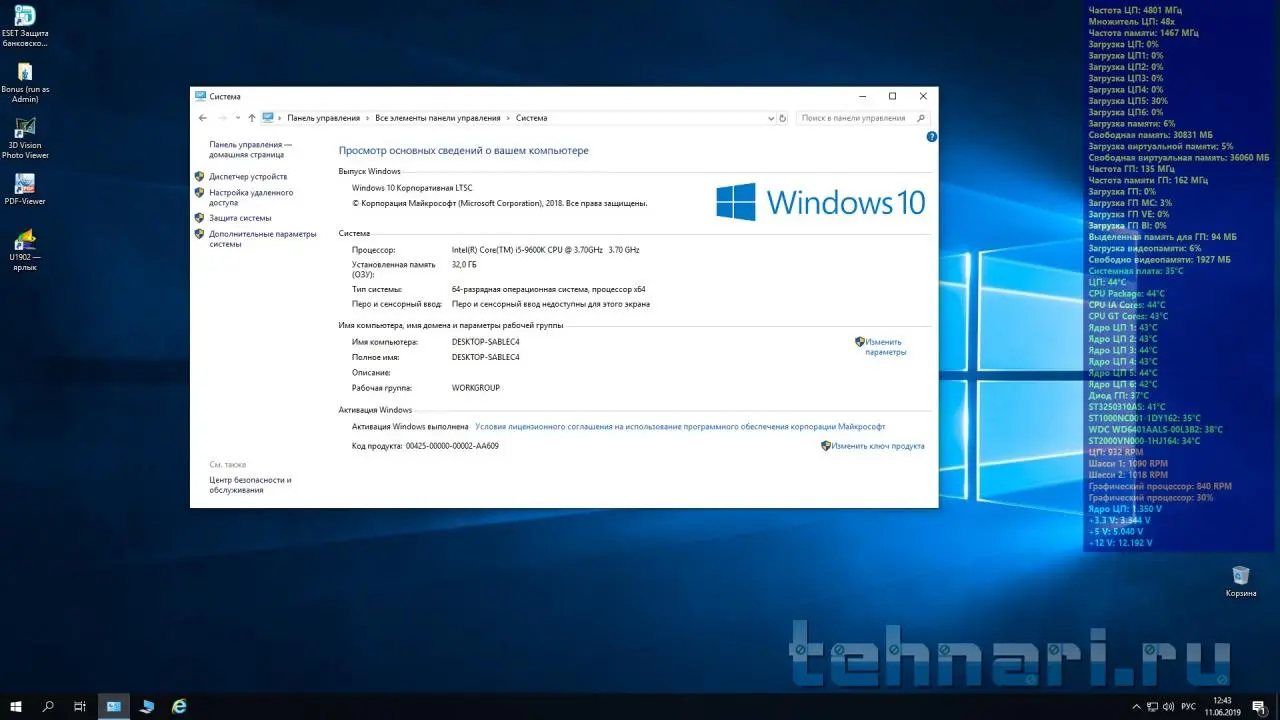The width and height of the screenshot is (1280, 720).
Task: Select the ESET Защита банковско... desktop icon
Action: click(x=25, y=26)
